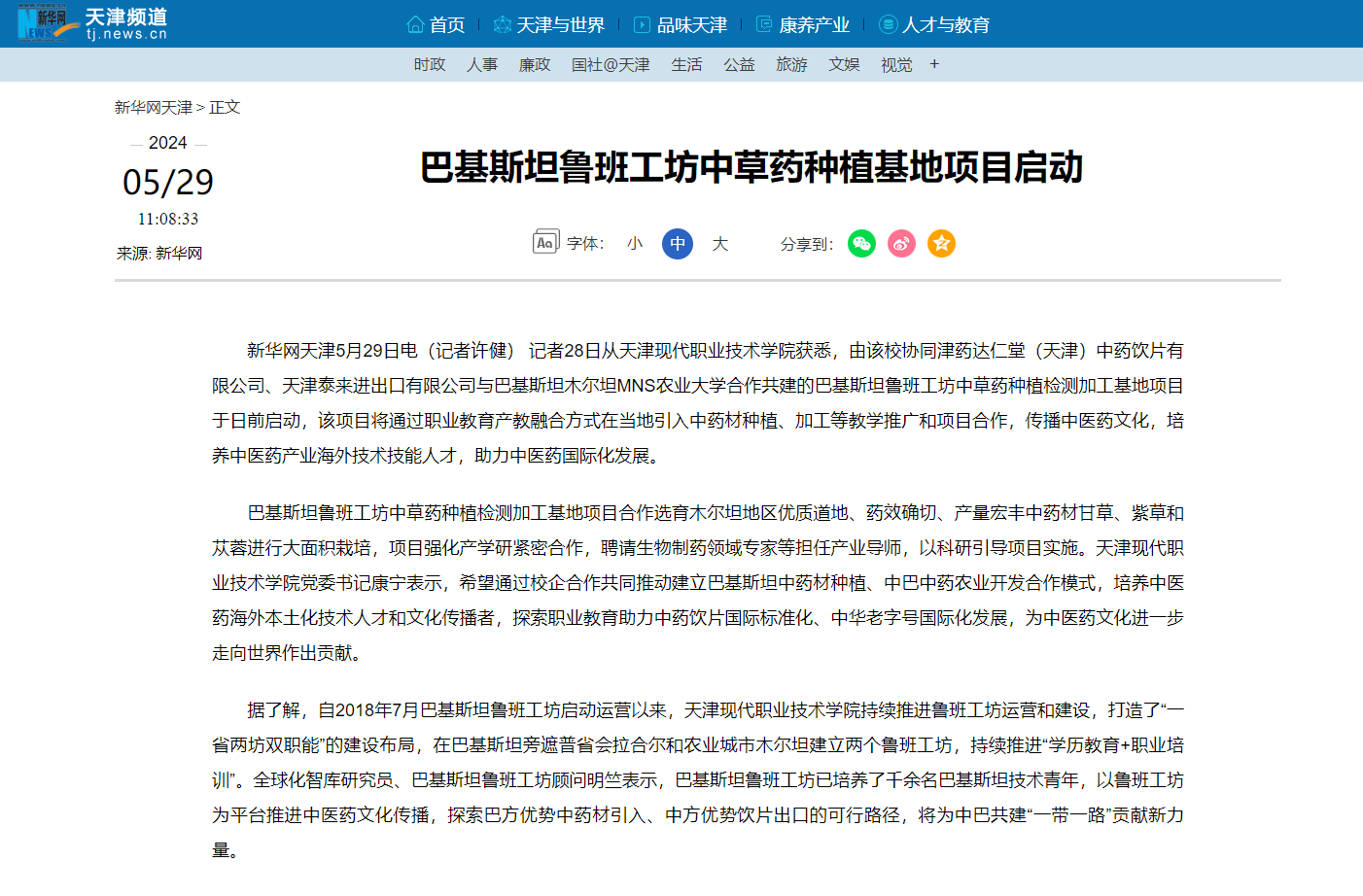
Task: Share article to Weibo icon
Action: pyautogui.click(x=901, y=243)
